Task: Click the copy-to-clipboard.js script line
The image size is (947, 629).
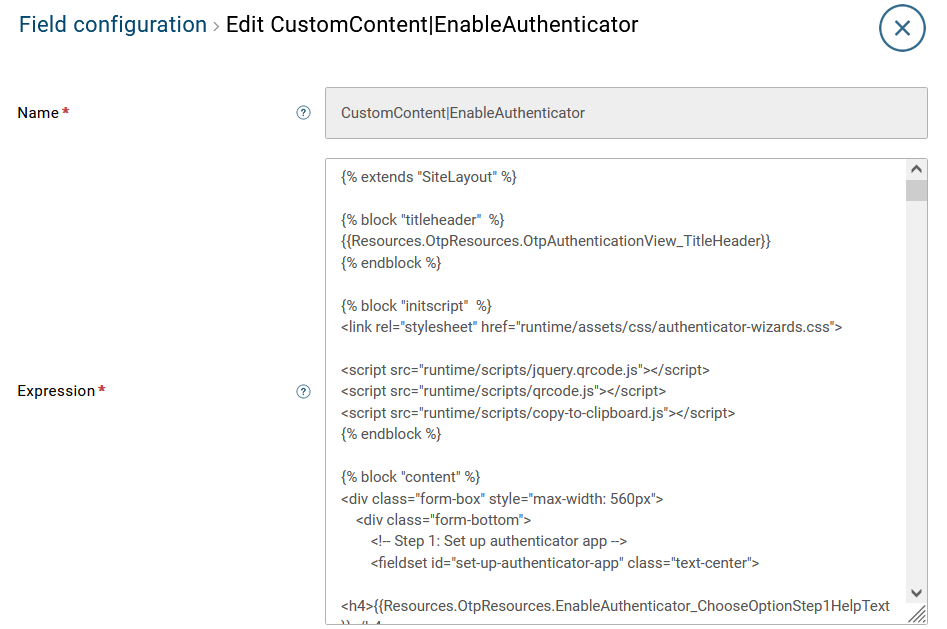Action: coord(538,412)
